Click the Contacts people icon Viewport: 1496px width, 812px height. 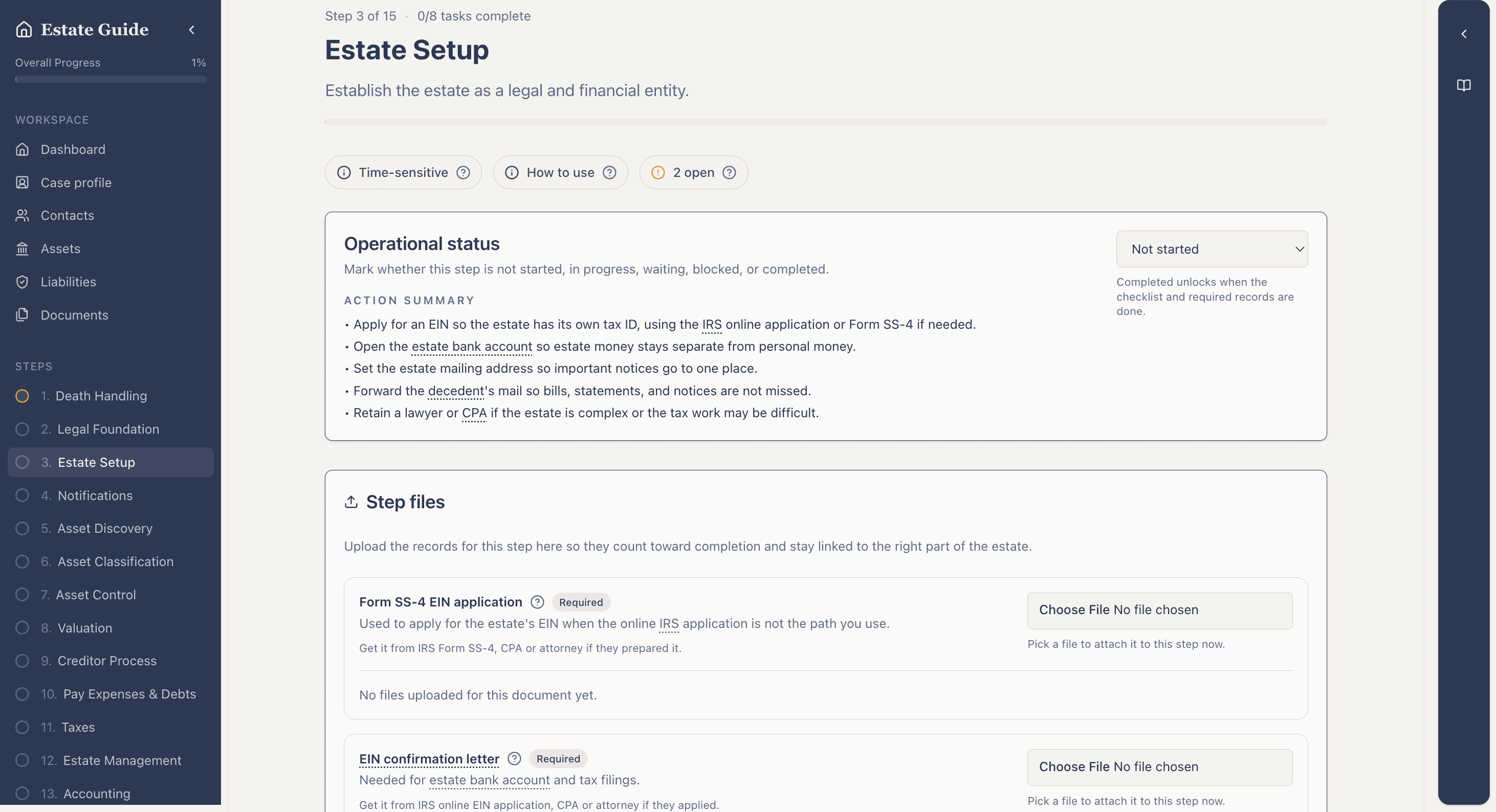coord(22,215)
